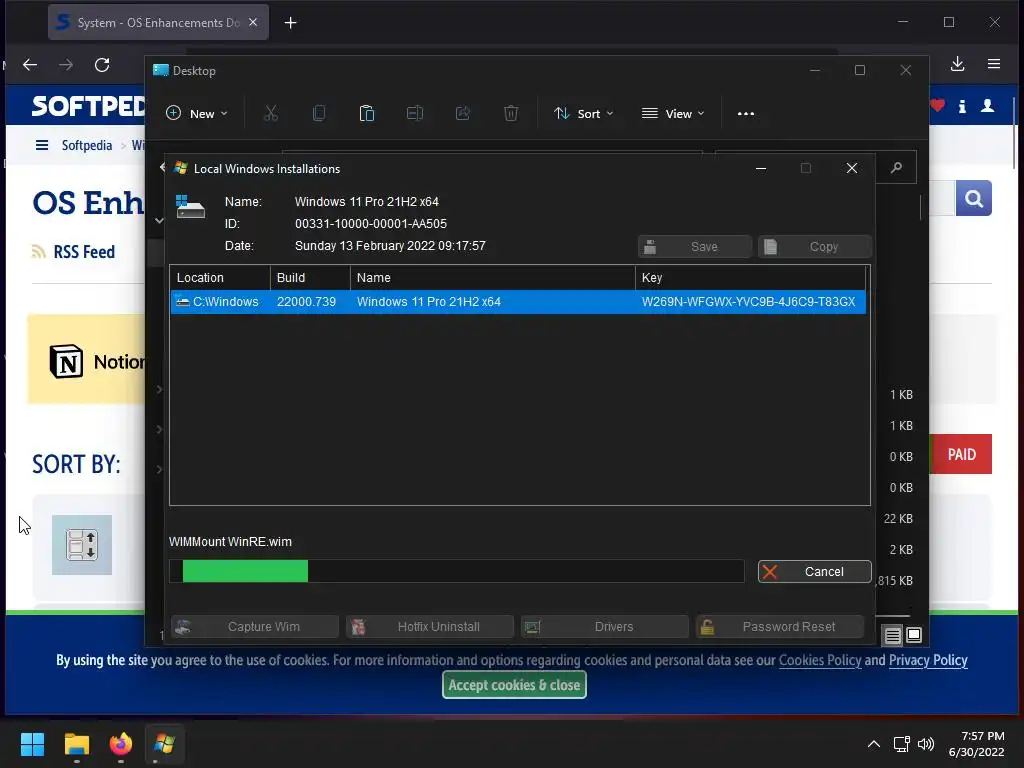
Task: Click the Notion advertisement logo
Action: coord(67,361)
